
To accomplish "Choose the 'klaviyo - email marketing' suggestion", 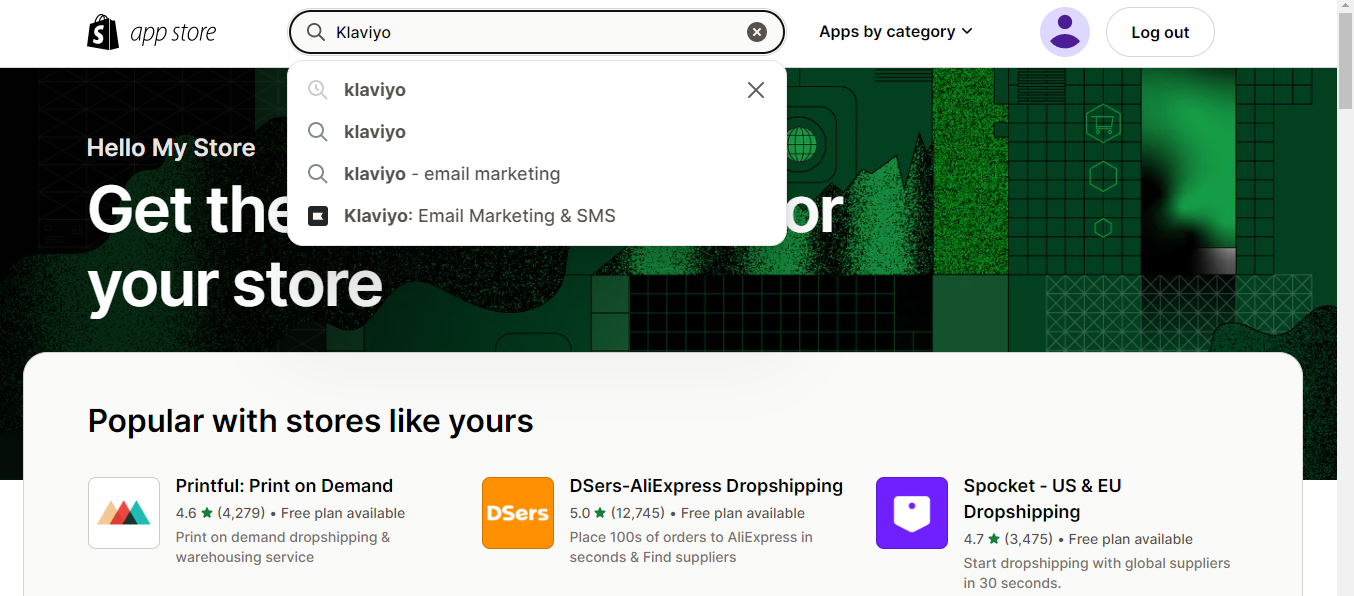I will 537,174.
